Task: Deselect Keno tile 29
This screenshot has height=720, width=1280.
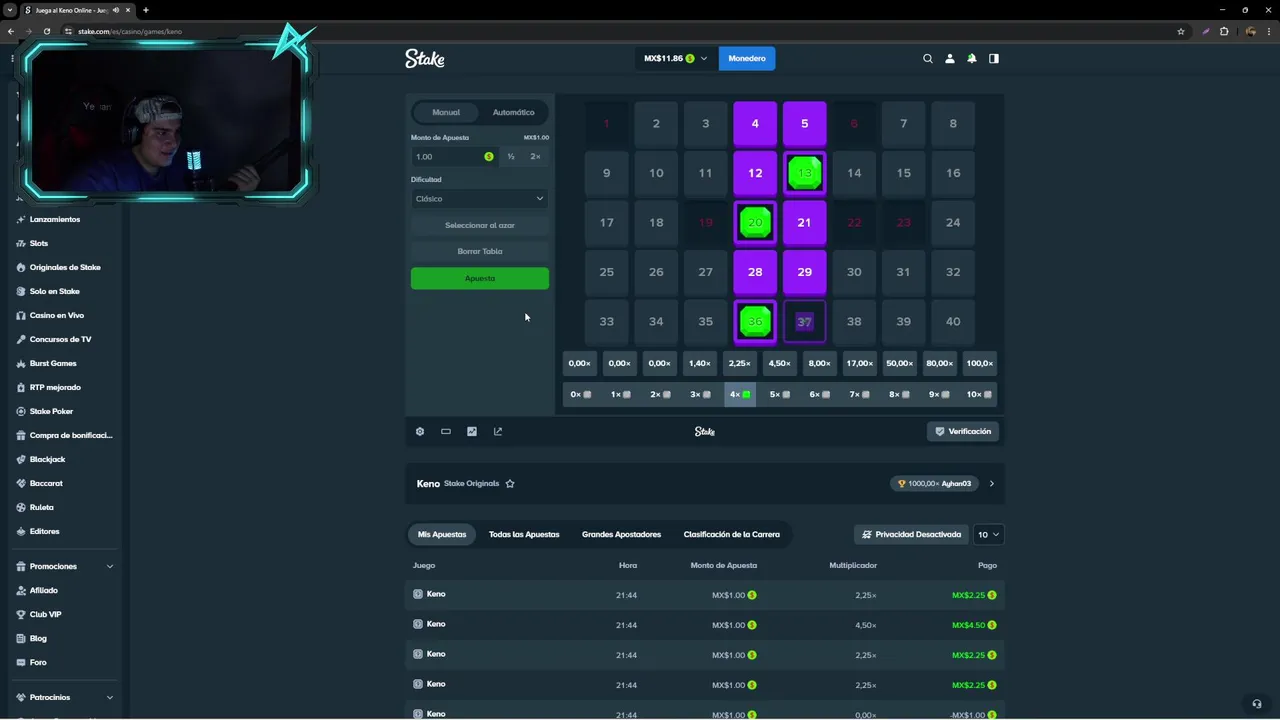Action: pyautogui.click(x=804, y=272)
